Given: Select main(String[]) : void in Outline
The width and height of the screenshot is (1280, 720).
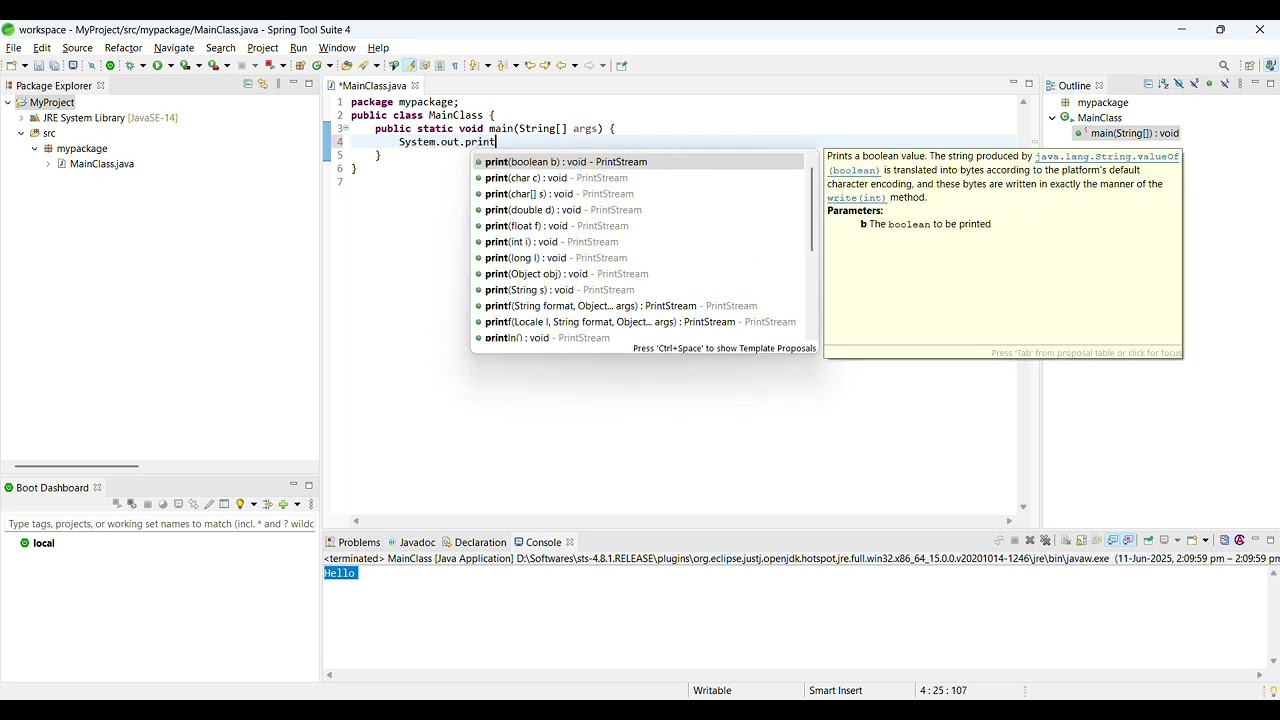Looking at the screenshot, I should pos(1128,133).
